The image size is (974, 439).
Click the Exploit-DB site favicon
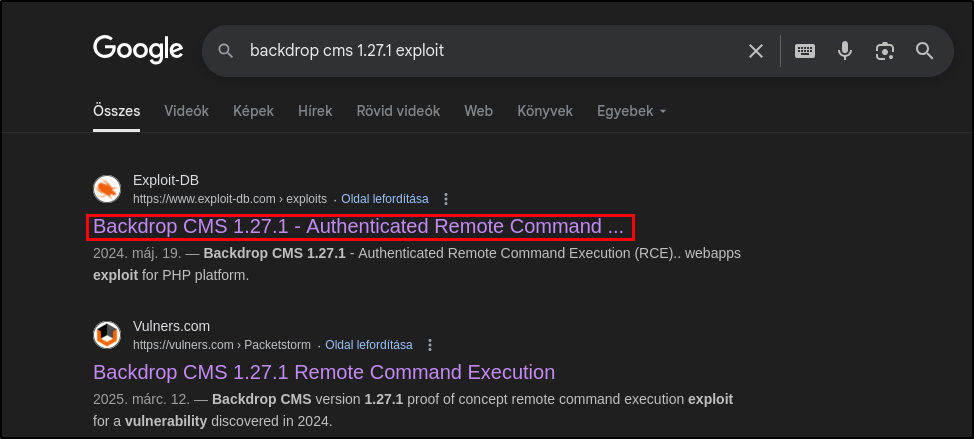(x=107, y=189)
